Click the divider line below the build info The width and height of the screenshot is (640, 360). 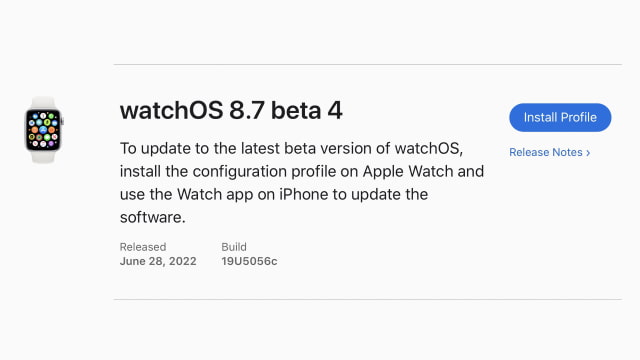click(x=368, y=300)
